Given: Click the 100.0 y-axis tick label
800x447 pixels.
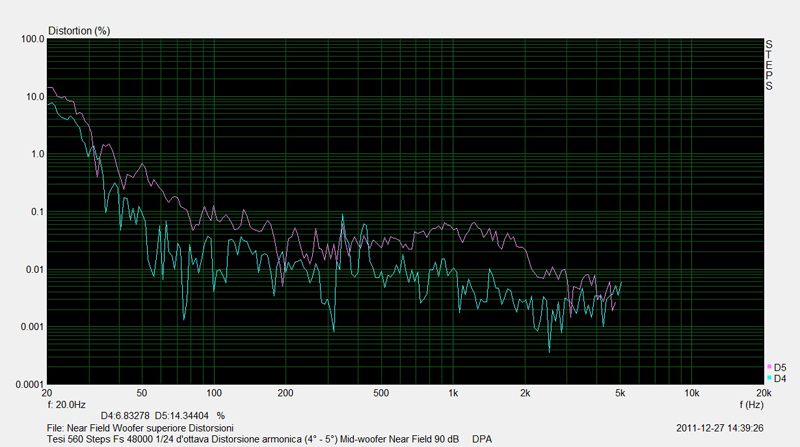Looking at the screenshot, I should point(33,39).
